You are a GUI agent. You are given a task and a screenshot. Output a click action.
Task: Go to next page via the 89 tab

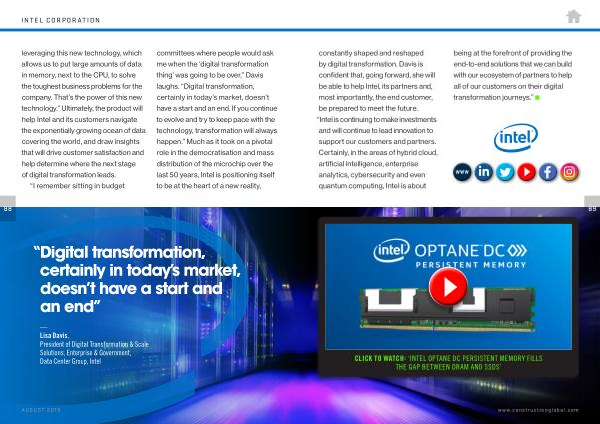coord(592,209)
